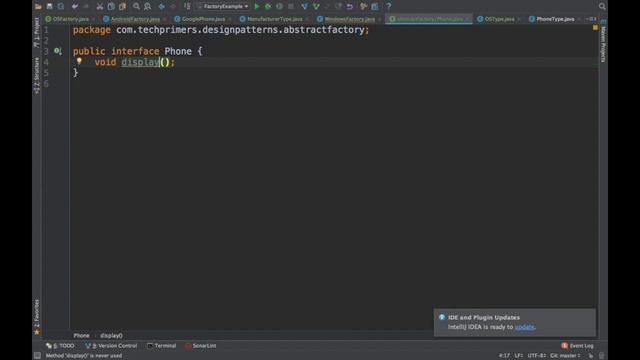Show hidden editor tabs dropdown
The width and height of the screenshot is (640, 360).
coord(591,19)
